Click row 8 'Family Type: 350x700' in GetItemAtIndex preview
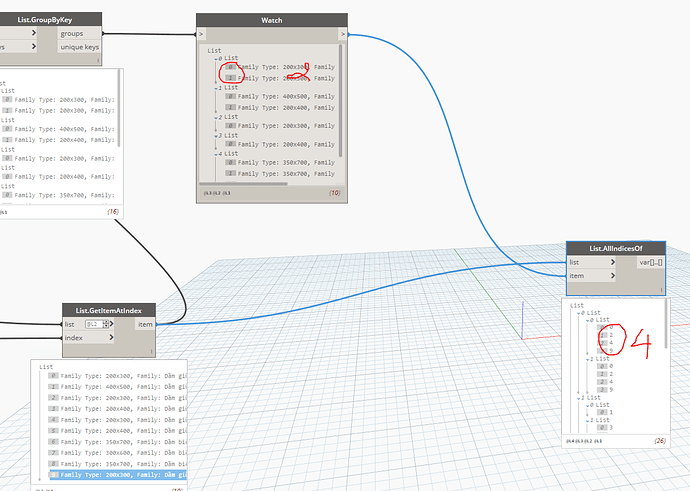 [117, 464]
